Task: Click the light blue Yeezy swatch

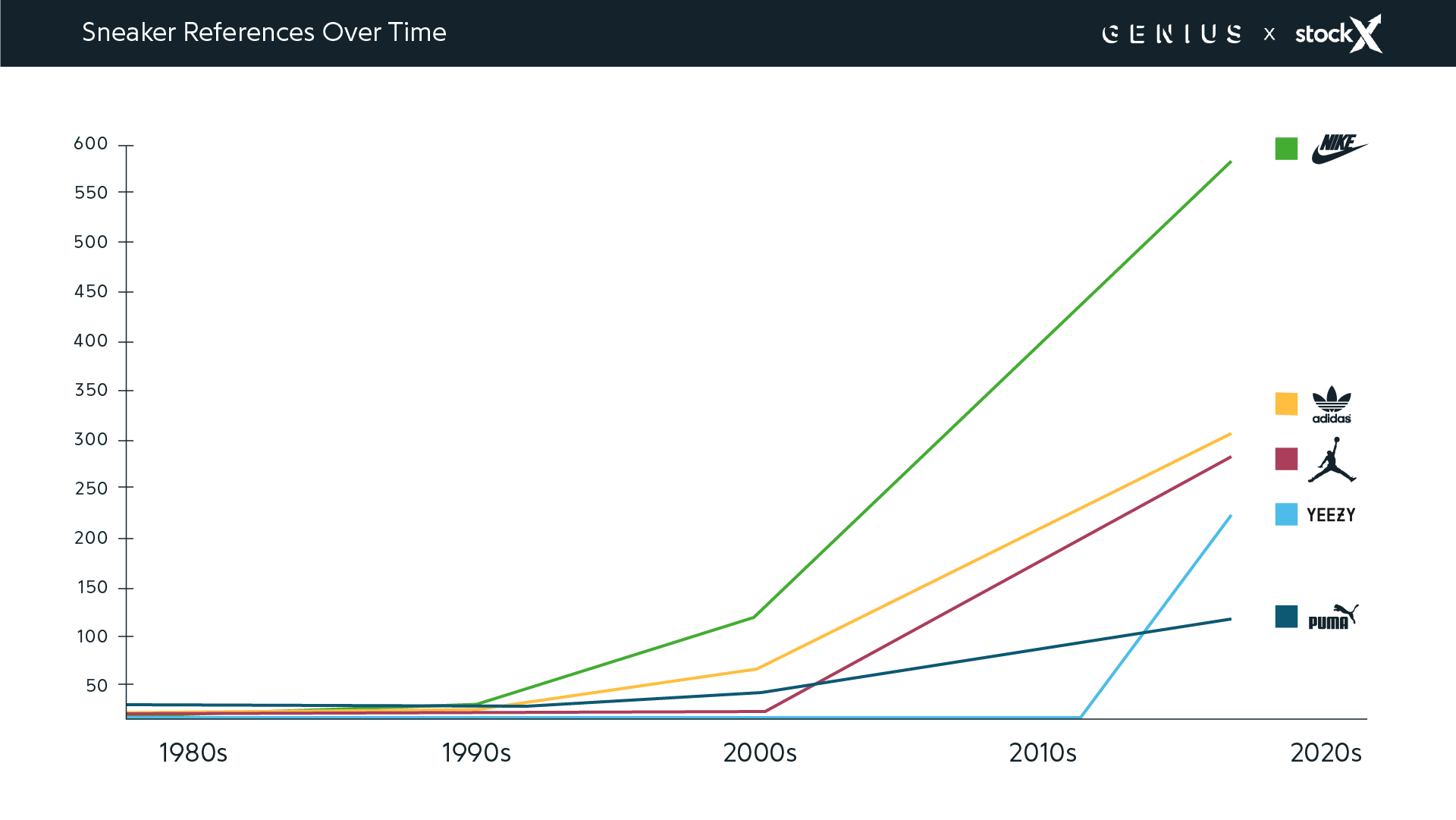Action: click(1286, 514)
